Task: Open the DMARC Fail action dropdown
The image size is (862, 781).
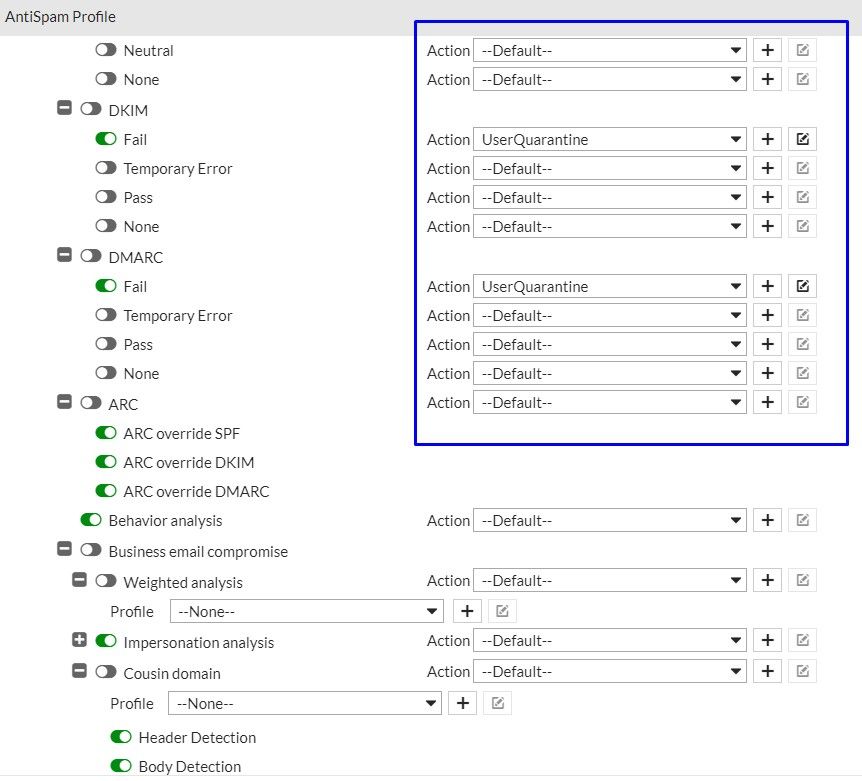Action: click(x=610, y=286)
